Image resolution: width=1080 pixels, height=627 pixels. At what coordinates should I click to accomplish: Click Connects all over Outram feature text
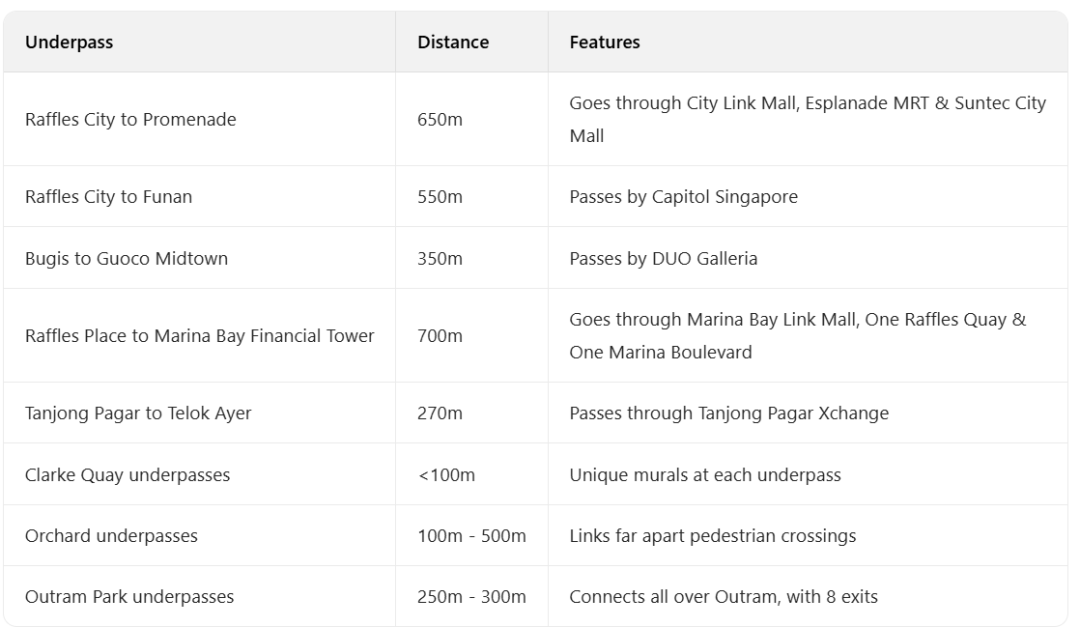pos(723,597)
